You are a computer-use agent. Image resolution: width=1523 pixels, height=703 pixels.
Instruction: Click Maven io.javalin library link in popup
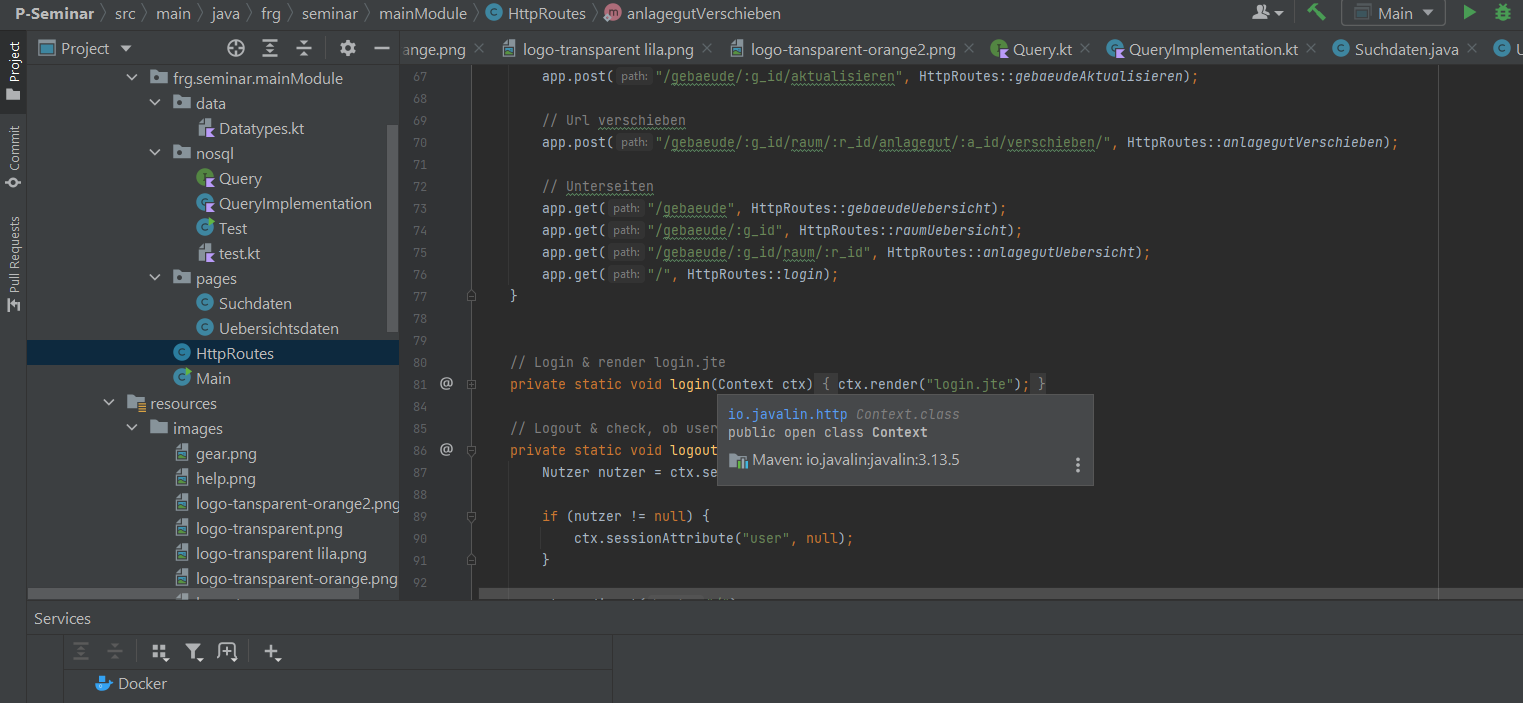[855, 460]
